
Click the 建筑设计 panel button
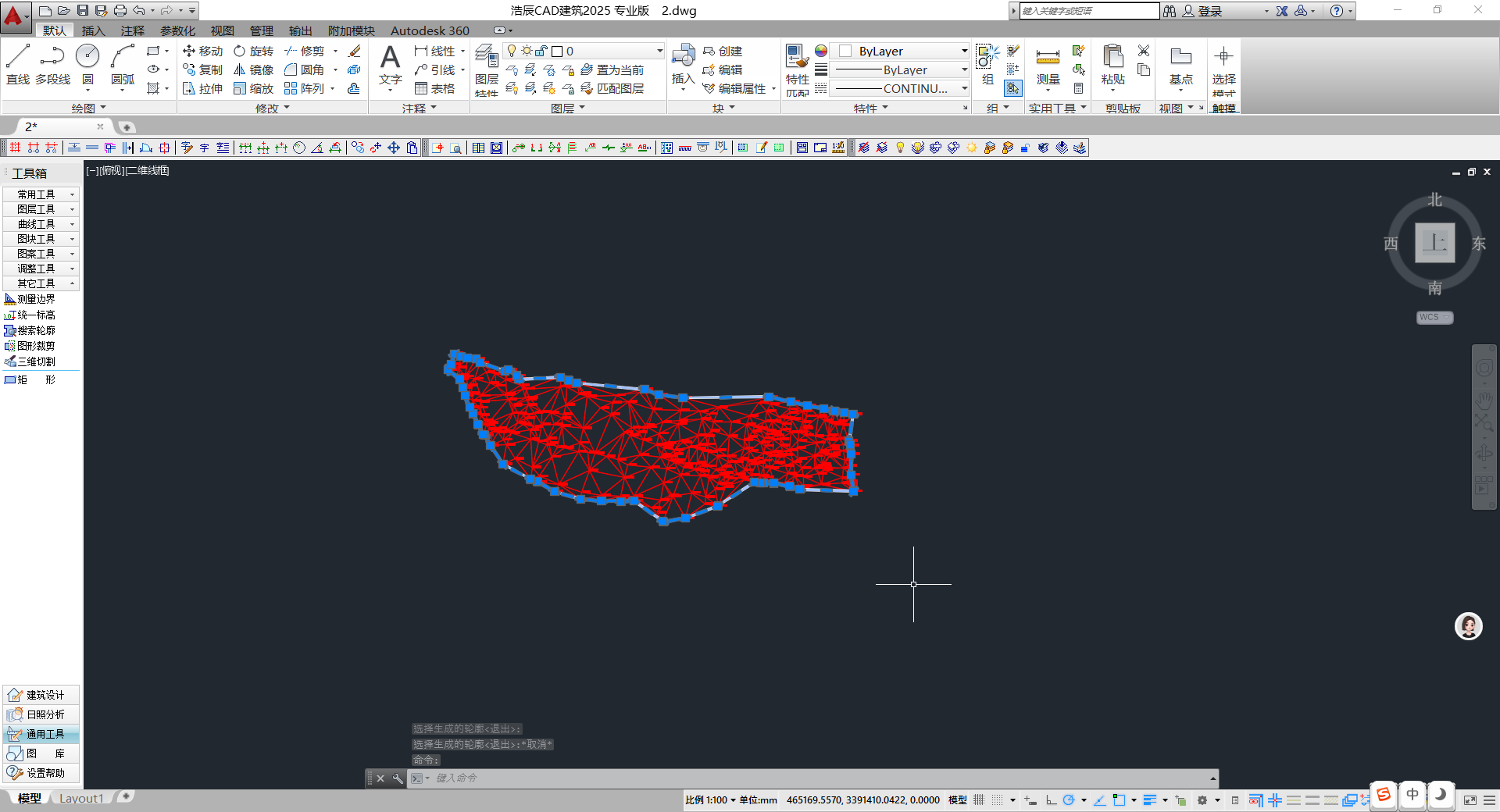(x=41, y=695)
